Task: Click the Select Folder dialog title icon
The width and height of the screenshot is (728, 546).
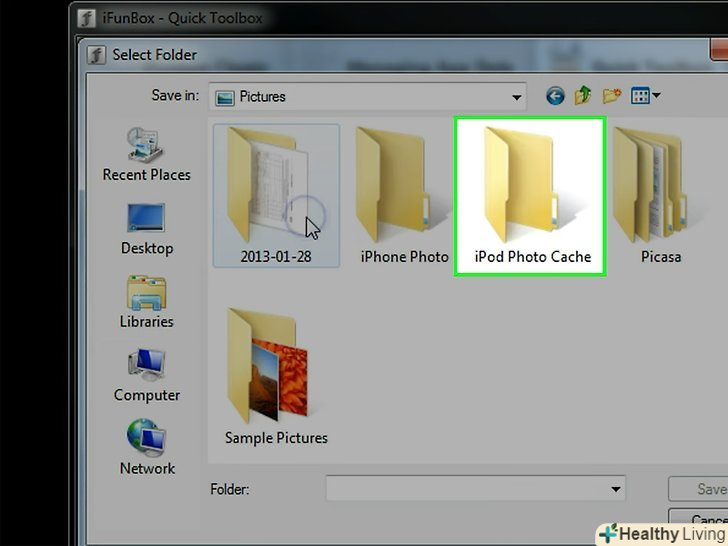Action: [96, 55]
